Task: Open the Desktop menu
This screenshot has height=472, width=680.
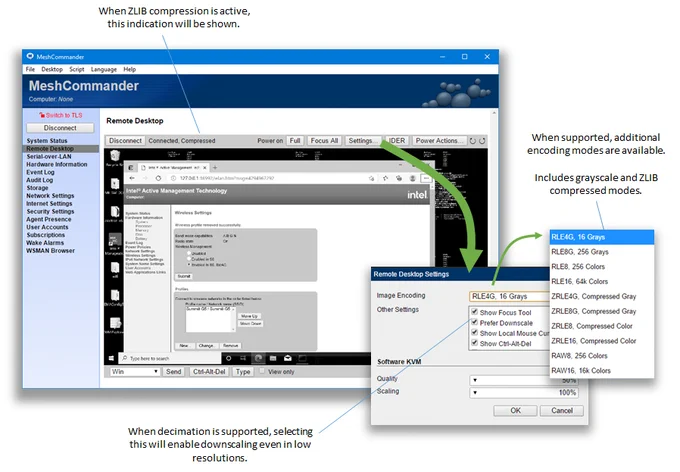Action: [52, 69]
